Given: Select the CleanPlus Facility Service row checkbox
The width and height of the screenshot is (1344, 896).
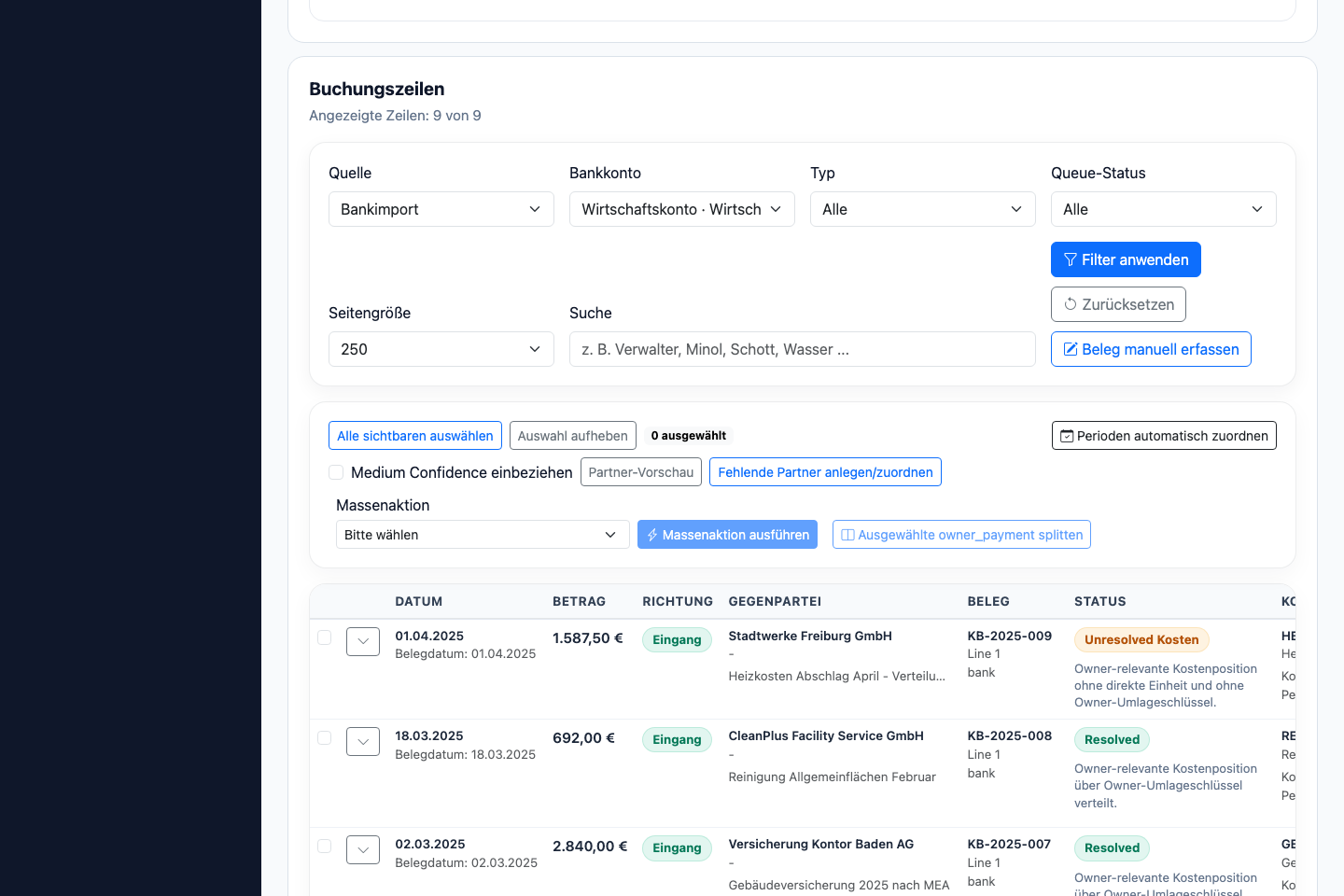Looking at the screenshot, I should pos(325,737).
